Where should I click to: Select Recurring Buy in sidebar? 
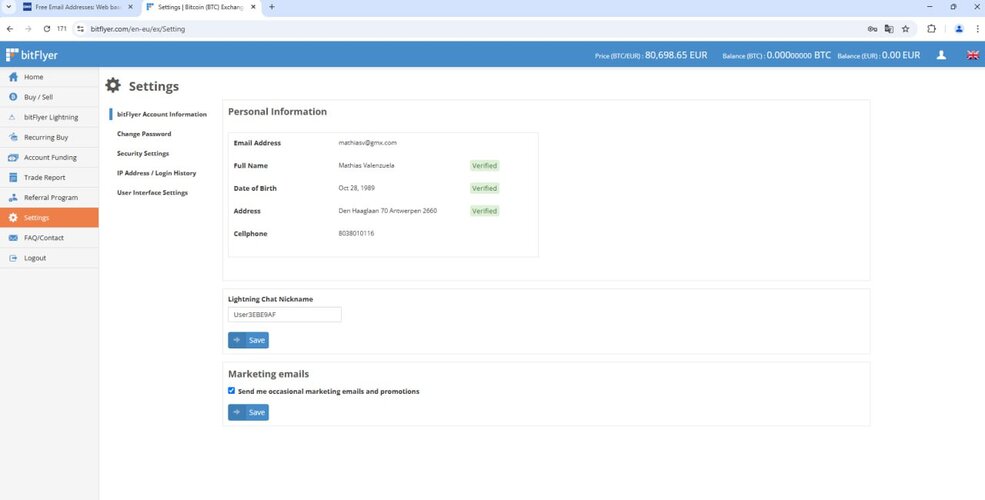(49, 137)
